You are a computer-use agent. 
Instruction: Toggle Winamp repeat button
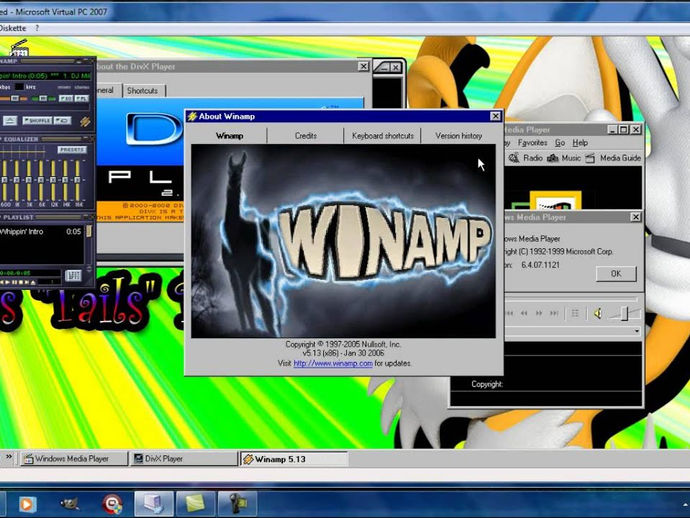(x=62, y=121)
